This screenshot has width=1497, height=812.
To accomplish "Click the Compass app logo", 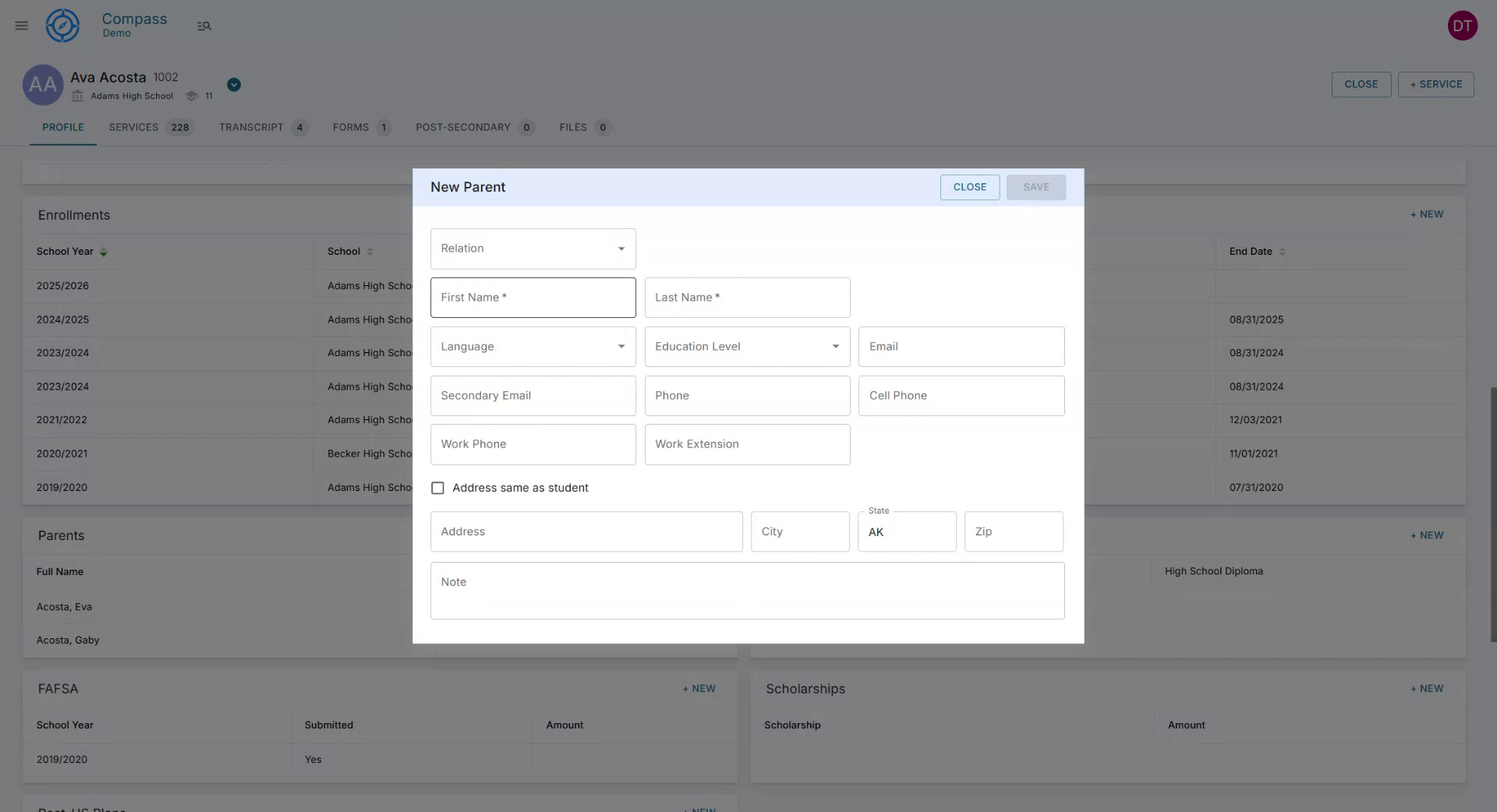I will pyautogui.click(x=62, y=25).
